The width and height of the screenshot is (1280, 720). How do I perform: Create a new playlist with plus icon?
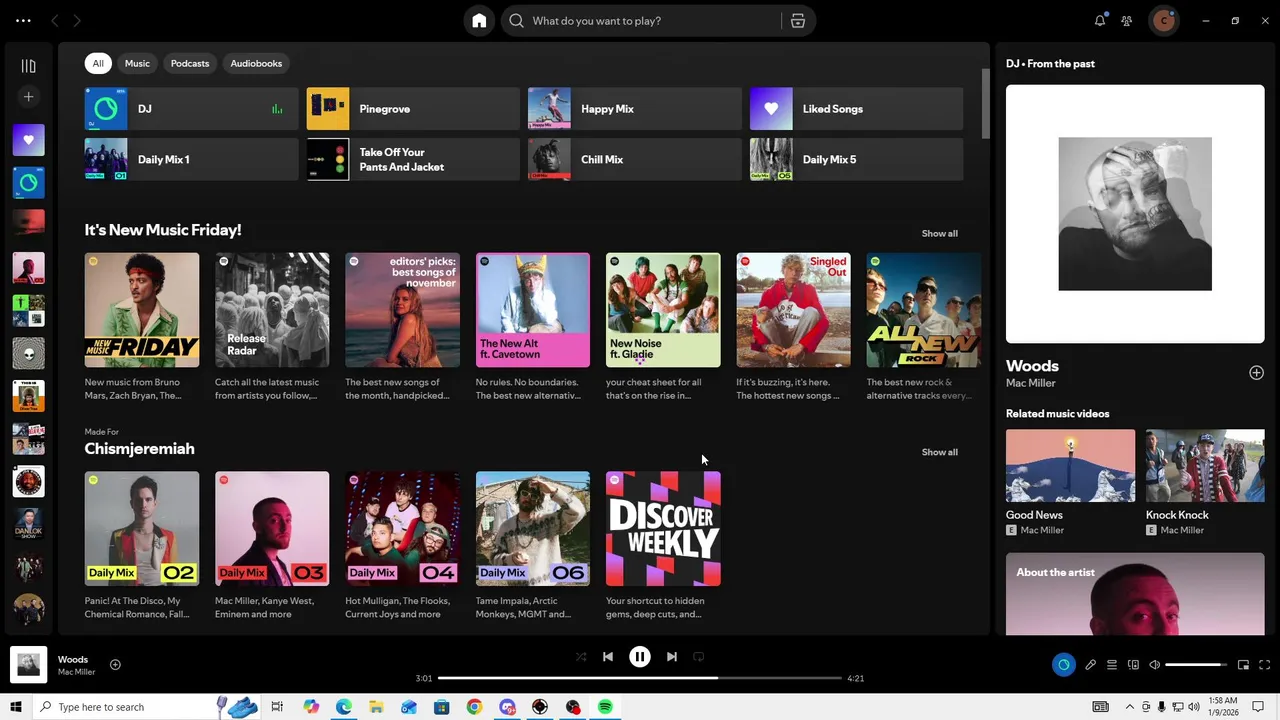[28, 97]
